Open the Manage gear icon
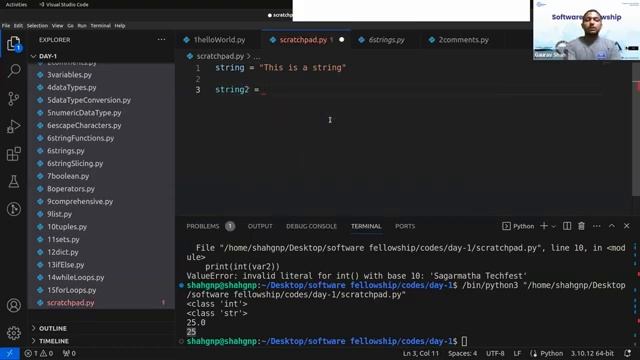Image resolution: width=640 pixels, height=360 pixels. [13, 333]
